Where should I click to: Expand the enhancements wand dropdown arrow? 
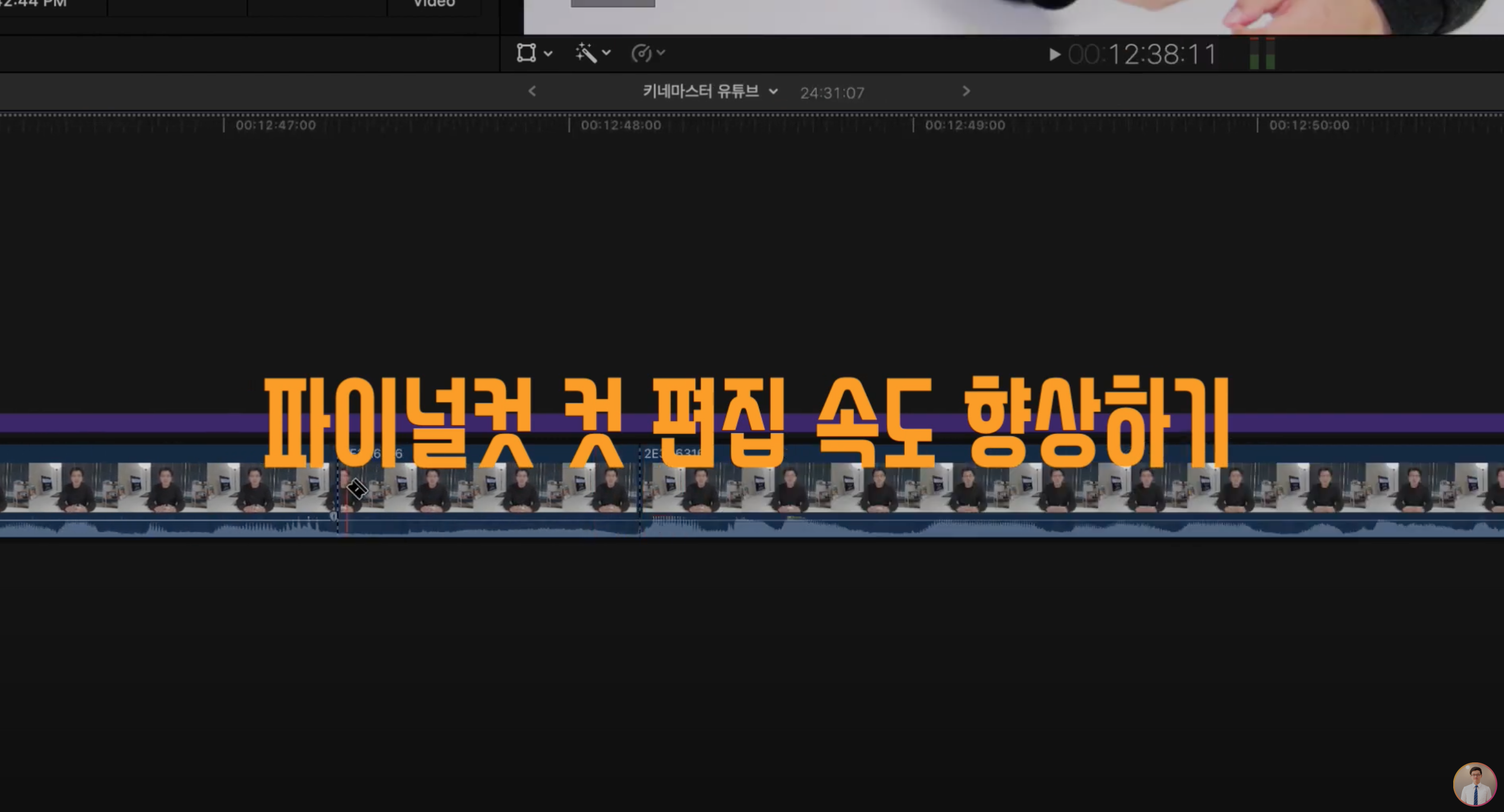607,53
